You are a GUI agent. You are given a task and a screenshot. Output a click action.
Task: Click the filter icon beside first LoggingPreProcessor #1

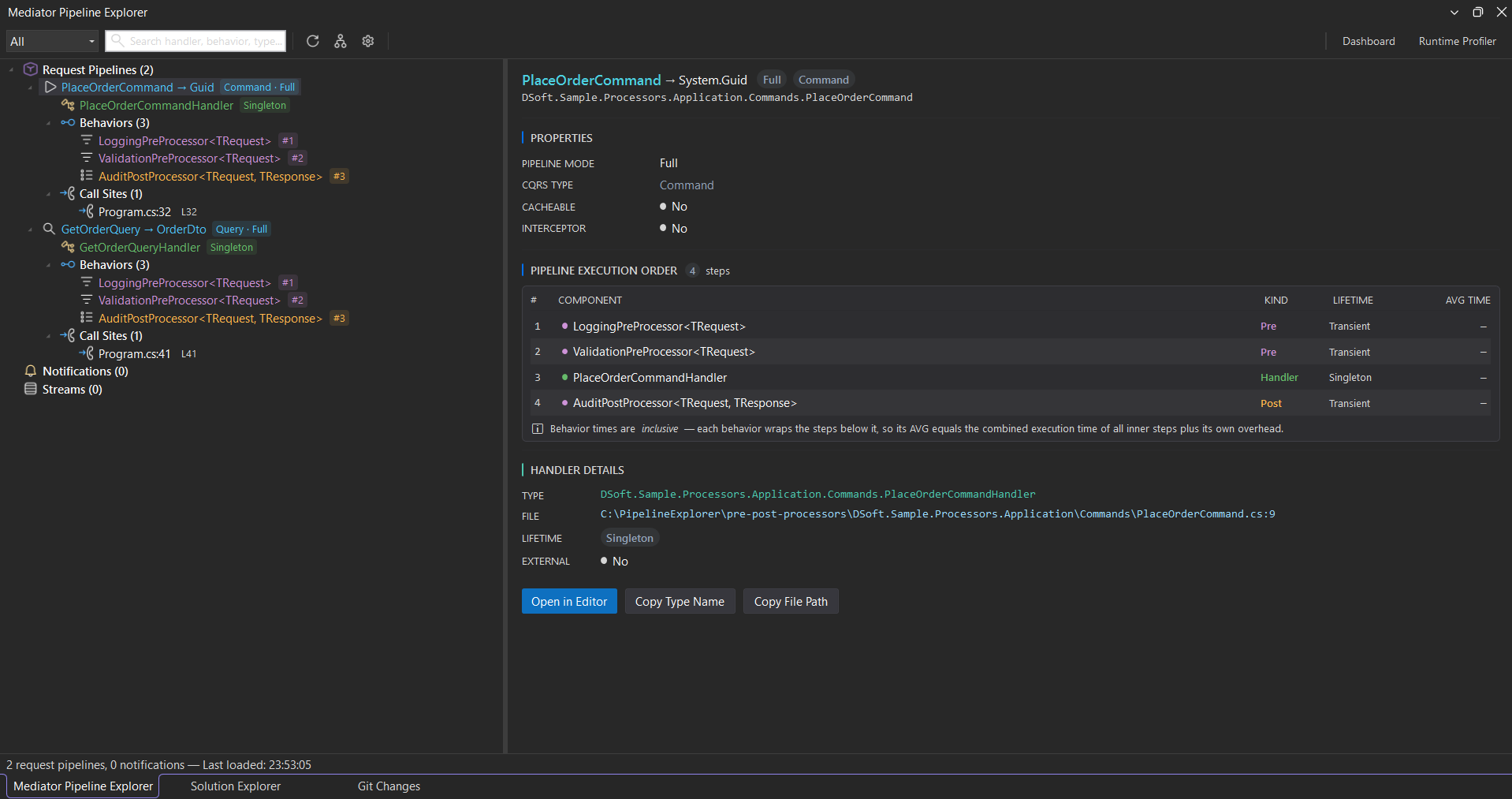click(x=87, y=140)
